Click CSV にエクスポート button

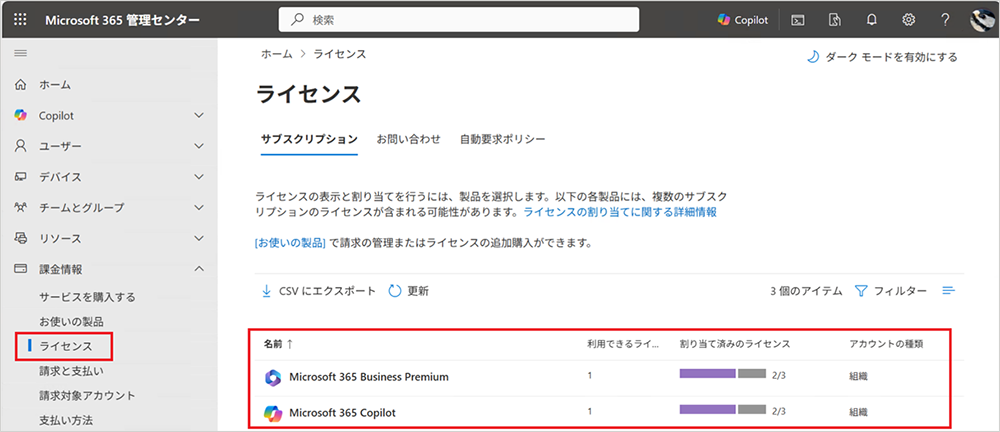(x=319, y=291)
